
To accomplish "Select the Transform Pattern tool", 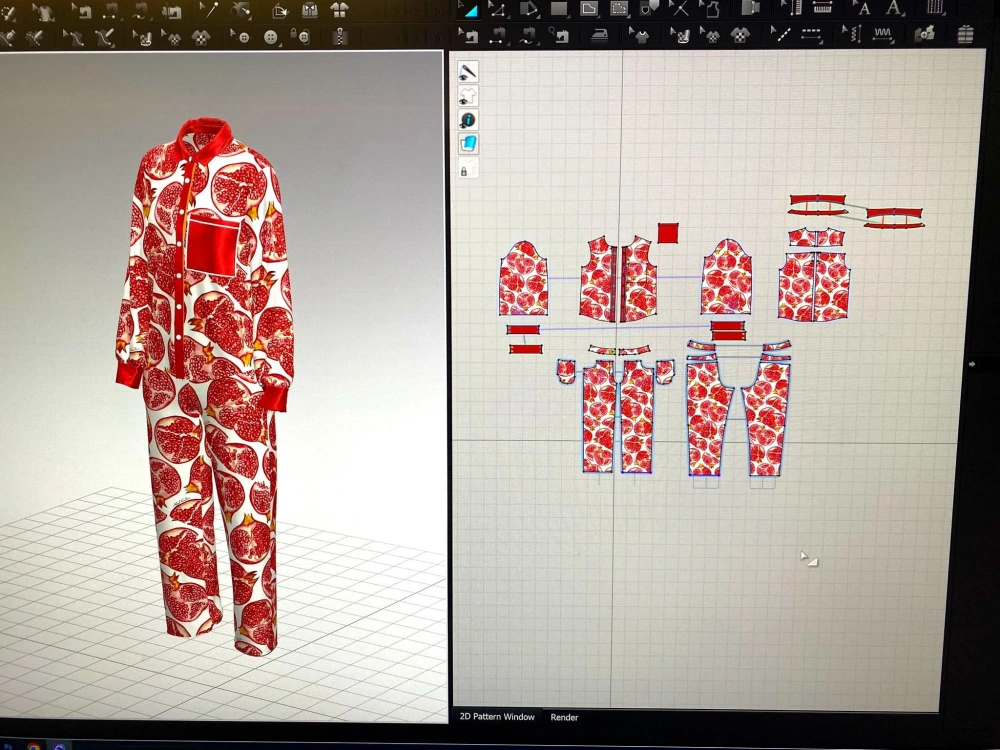I will 468,11.
